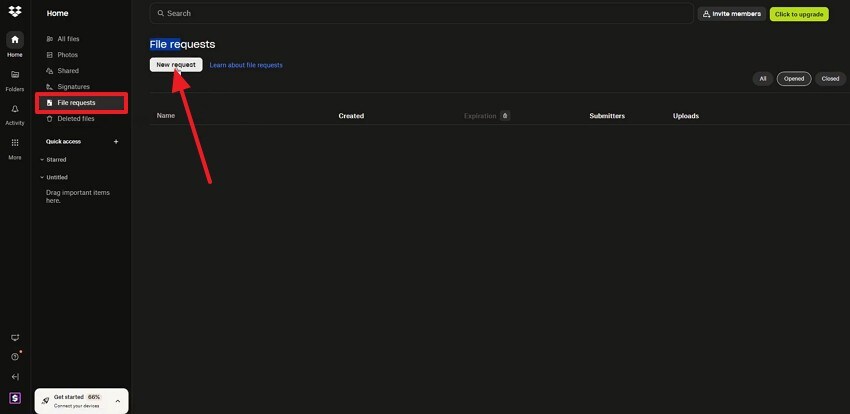This screenshot has width=850, height=414.
Task: Sort by the Name column header
Action: 166,115
